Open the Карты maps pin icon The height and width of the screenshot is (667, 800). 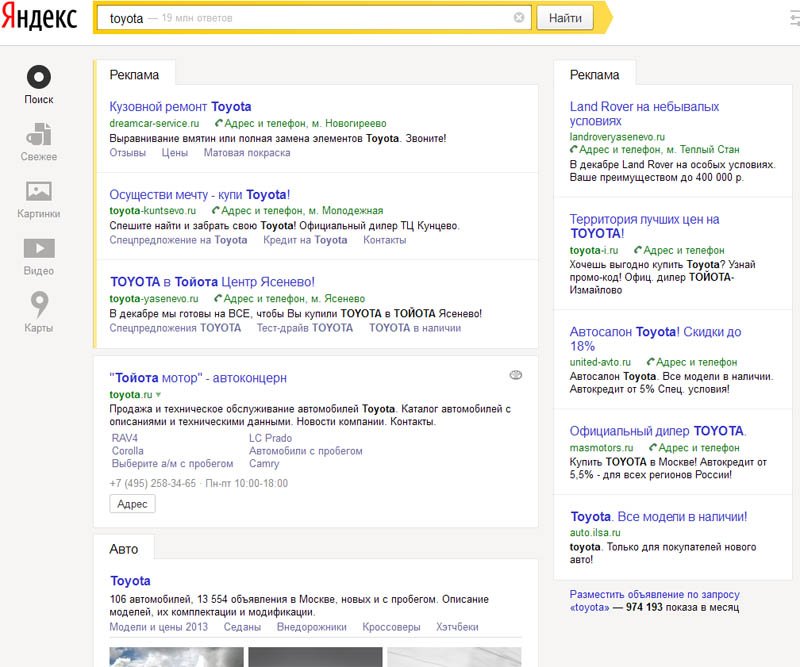(39, 304)
